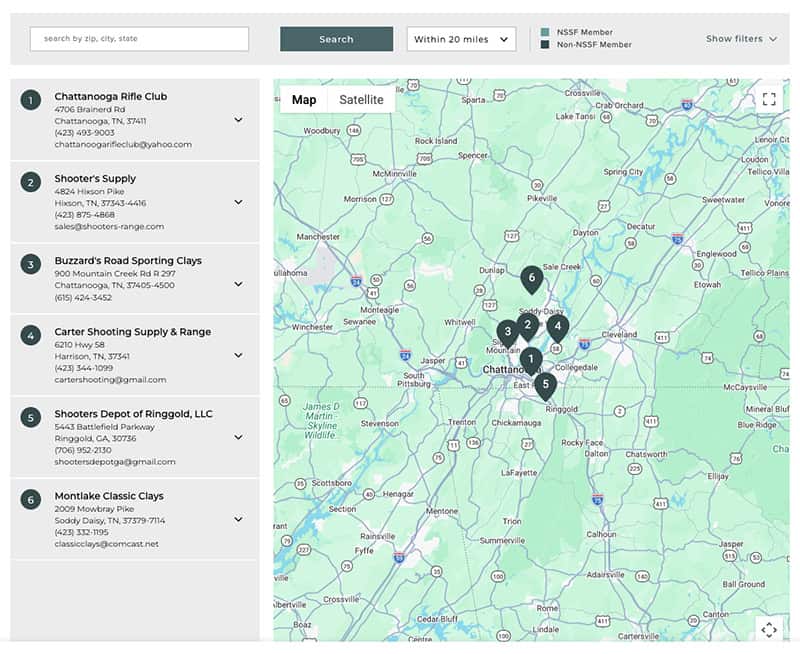
Task: Expand Shooter's Supply listing
Action: [238, 202]
